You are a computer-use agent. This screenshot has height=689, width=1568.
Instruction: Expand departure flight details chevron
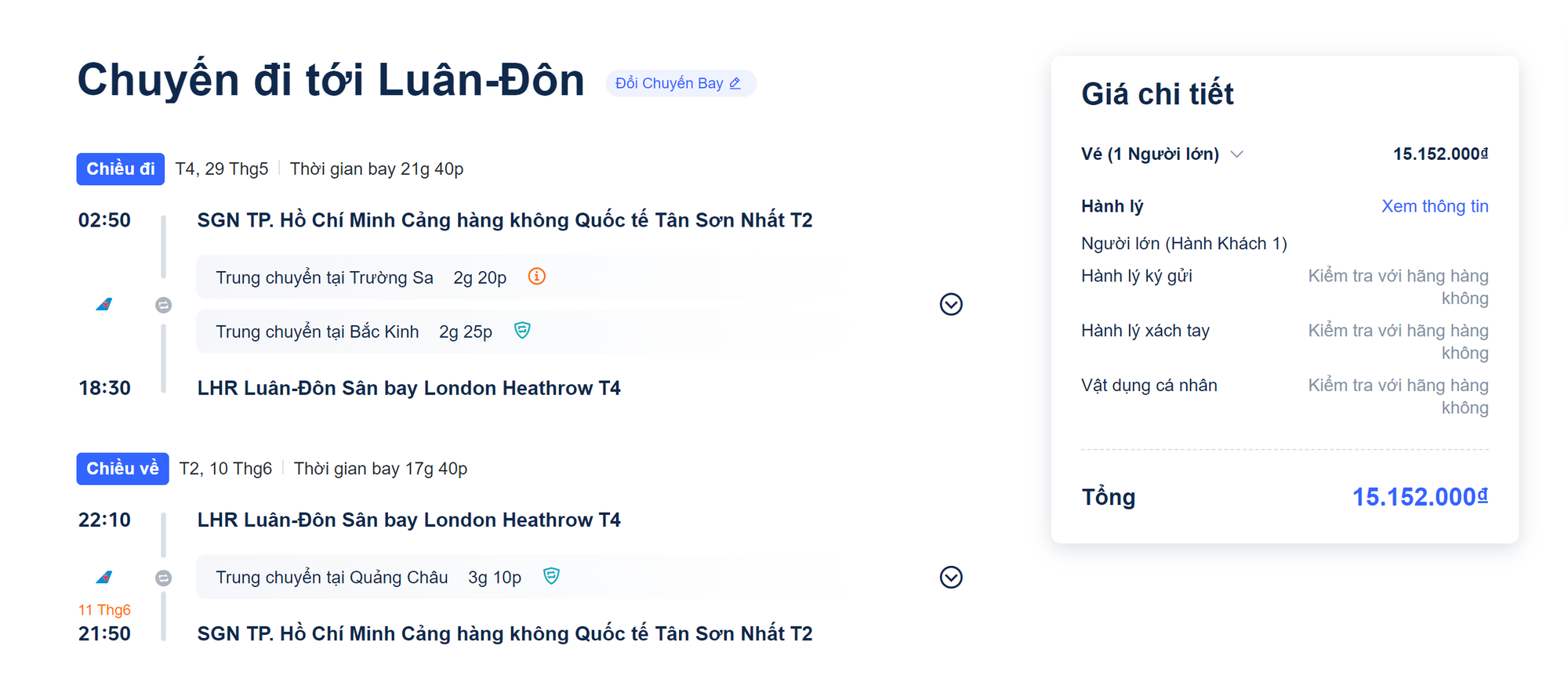(951, 305)
